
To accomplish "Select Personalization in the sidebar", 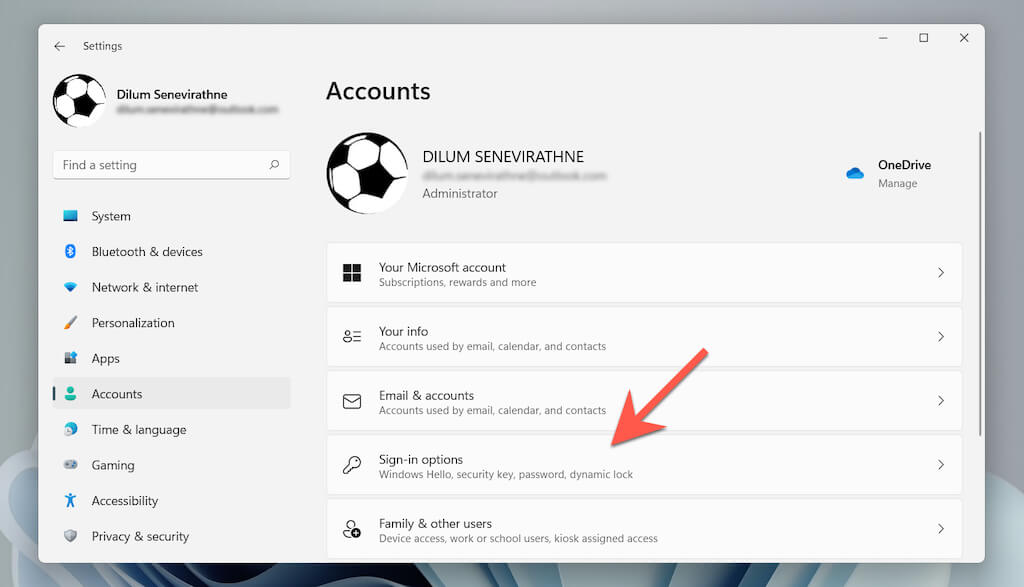I will [x=172, y=323].
